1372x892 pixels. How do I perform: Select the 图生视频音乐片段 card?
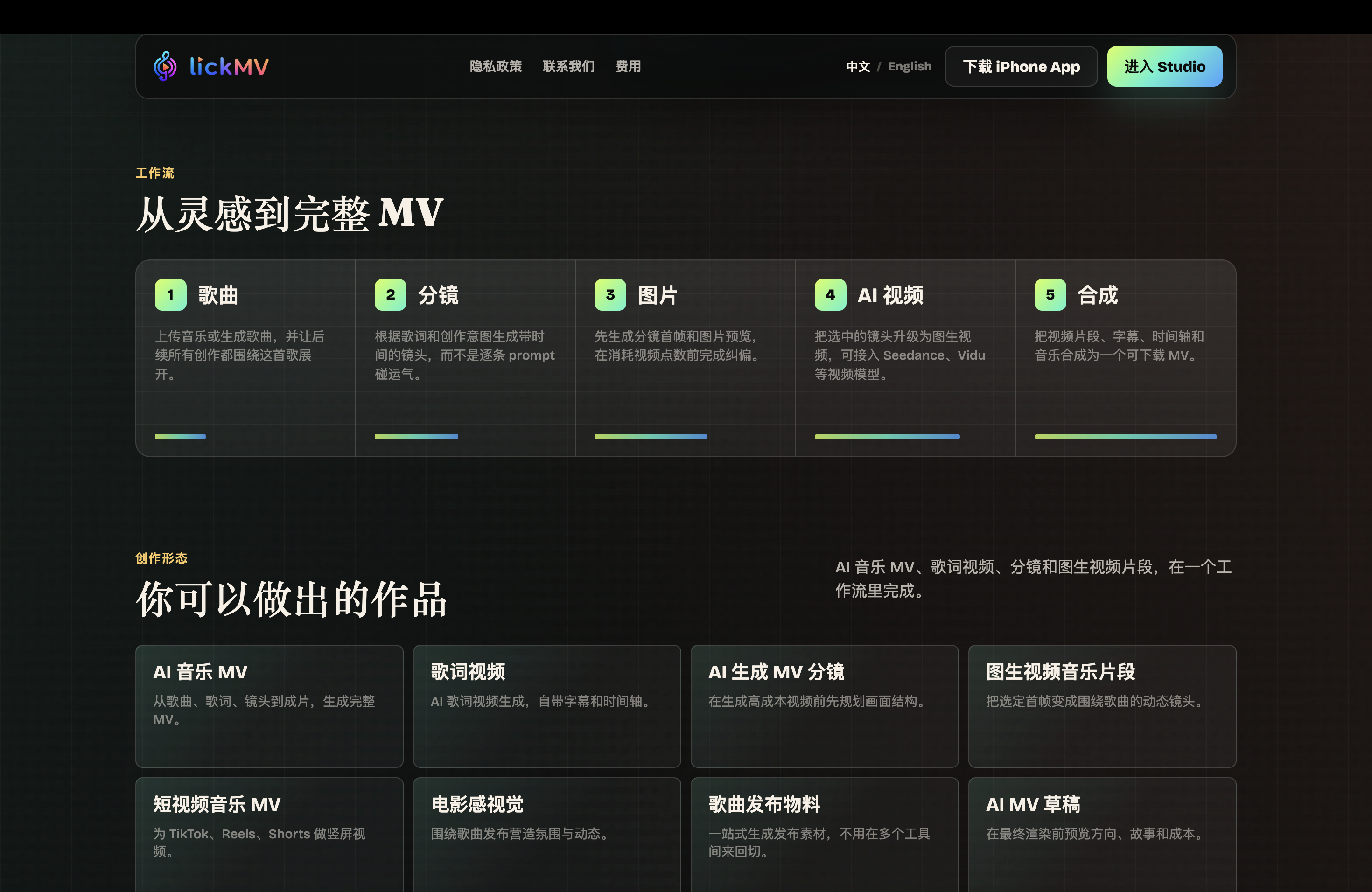[1102, 706]
